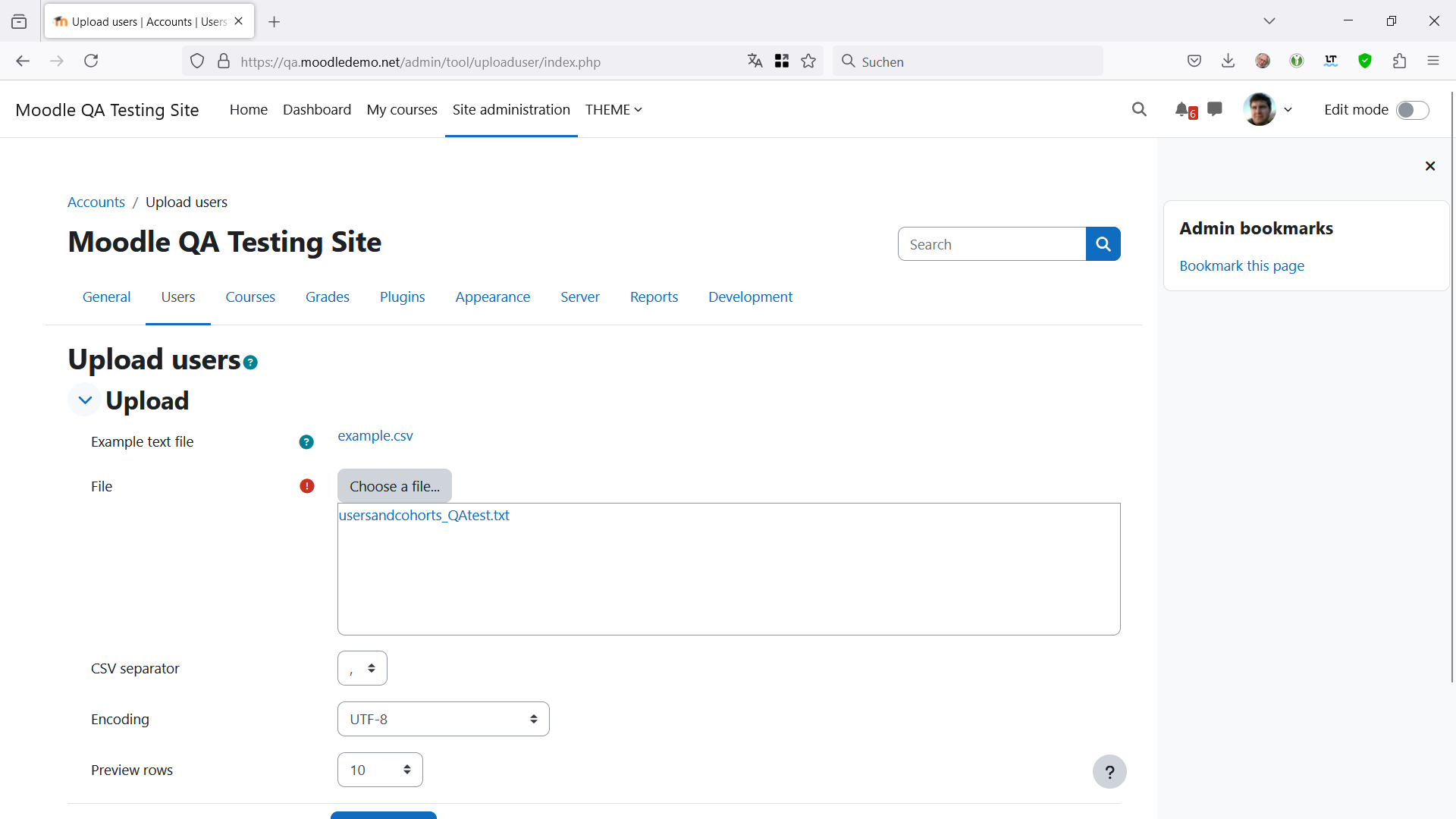Click the file picker drop area

coord(729,569)
